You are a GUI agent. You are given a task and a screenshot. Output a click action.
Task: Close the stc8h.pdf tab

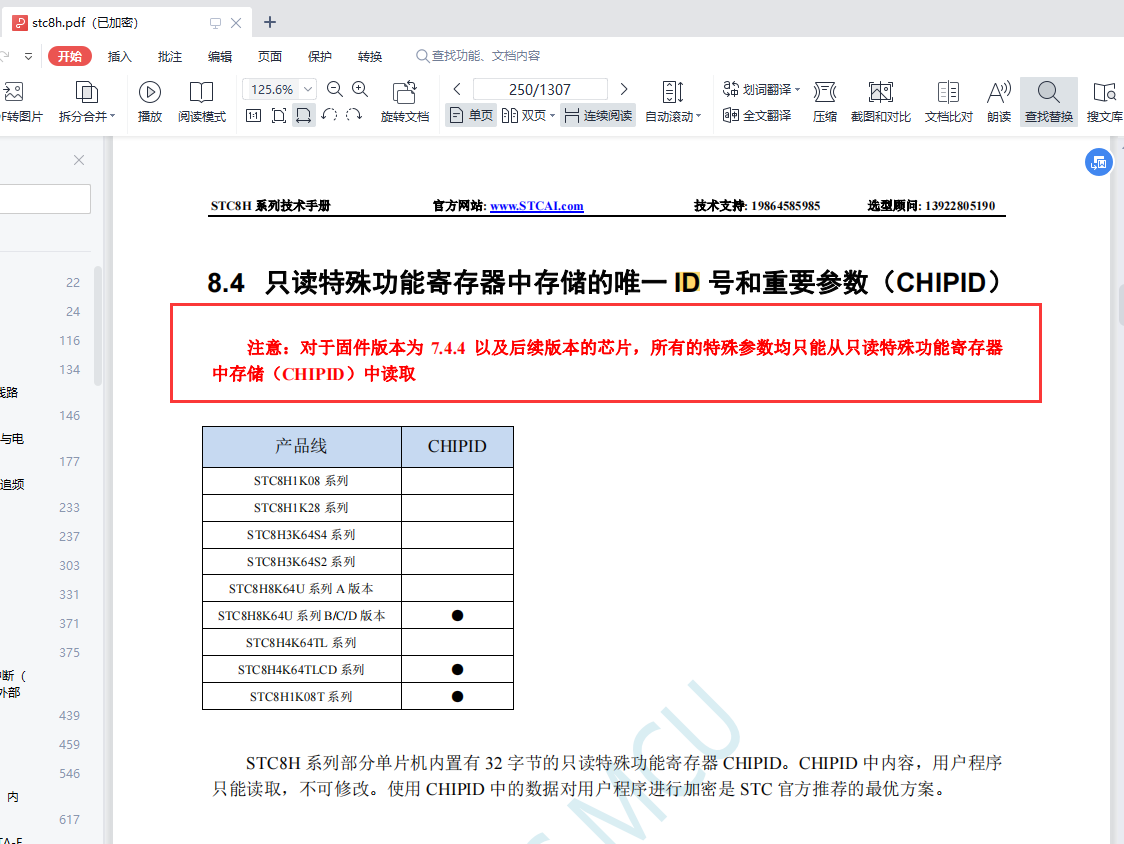[236, 23]
